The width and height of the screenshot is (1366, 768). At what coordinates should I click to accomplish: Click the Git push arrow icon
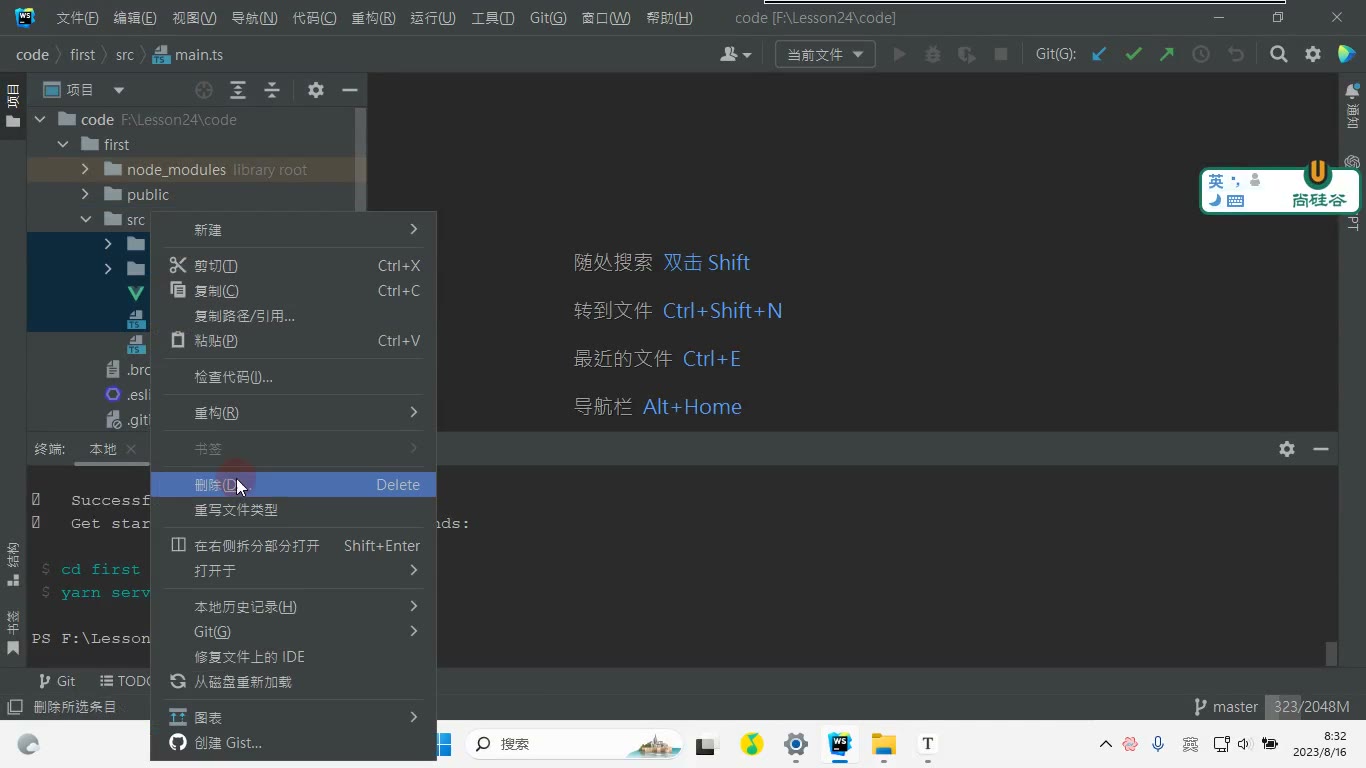(x=1167, y=55)
